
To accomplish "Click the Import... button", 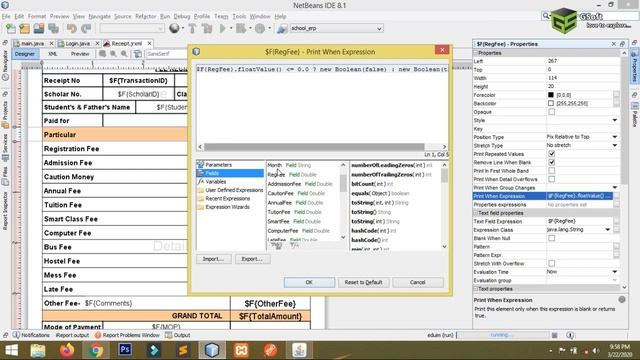I will [x=213, y=259].
